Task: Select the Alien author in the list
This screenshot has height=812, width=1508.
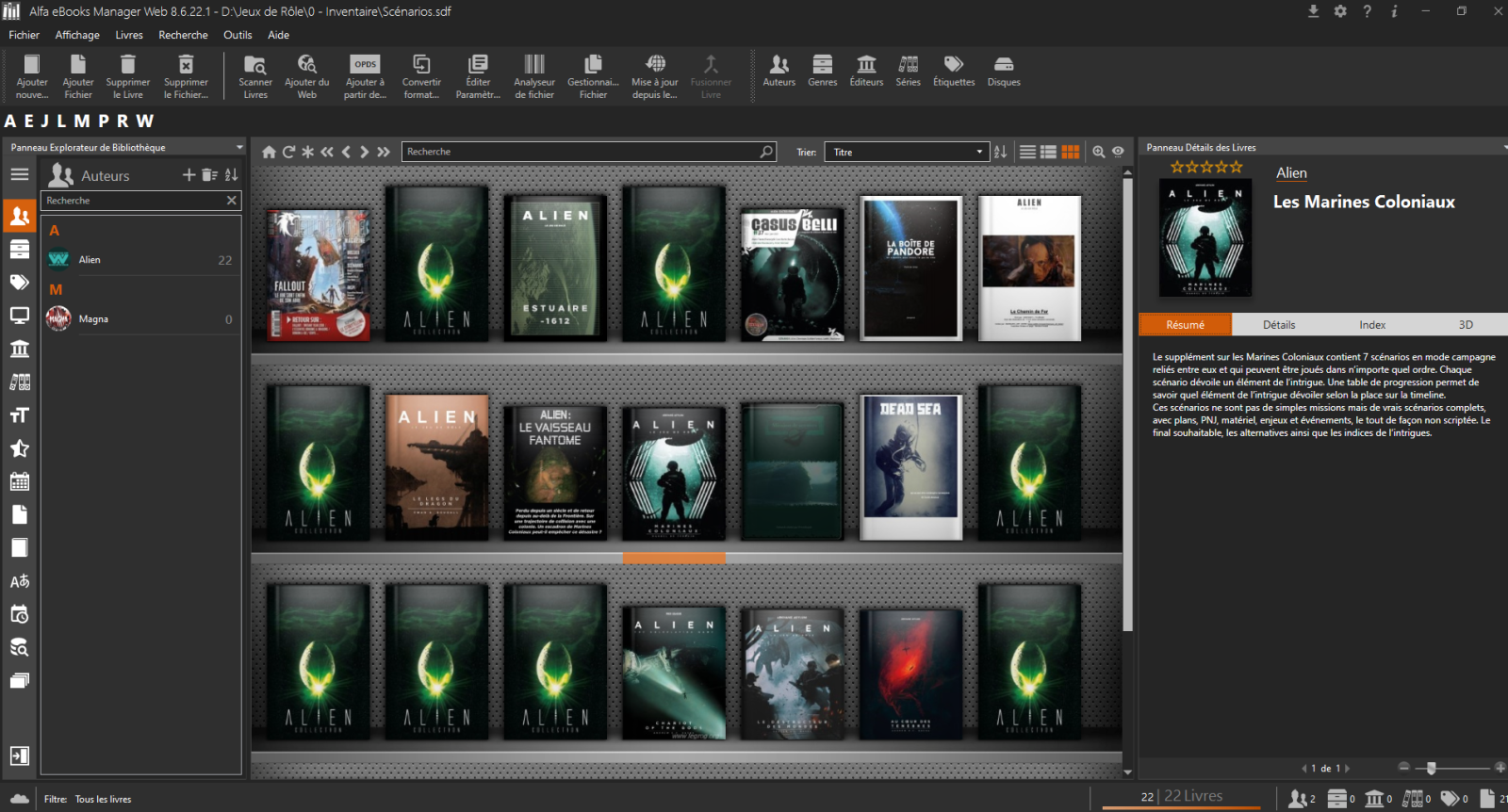Action: [x=90, y=260]
